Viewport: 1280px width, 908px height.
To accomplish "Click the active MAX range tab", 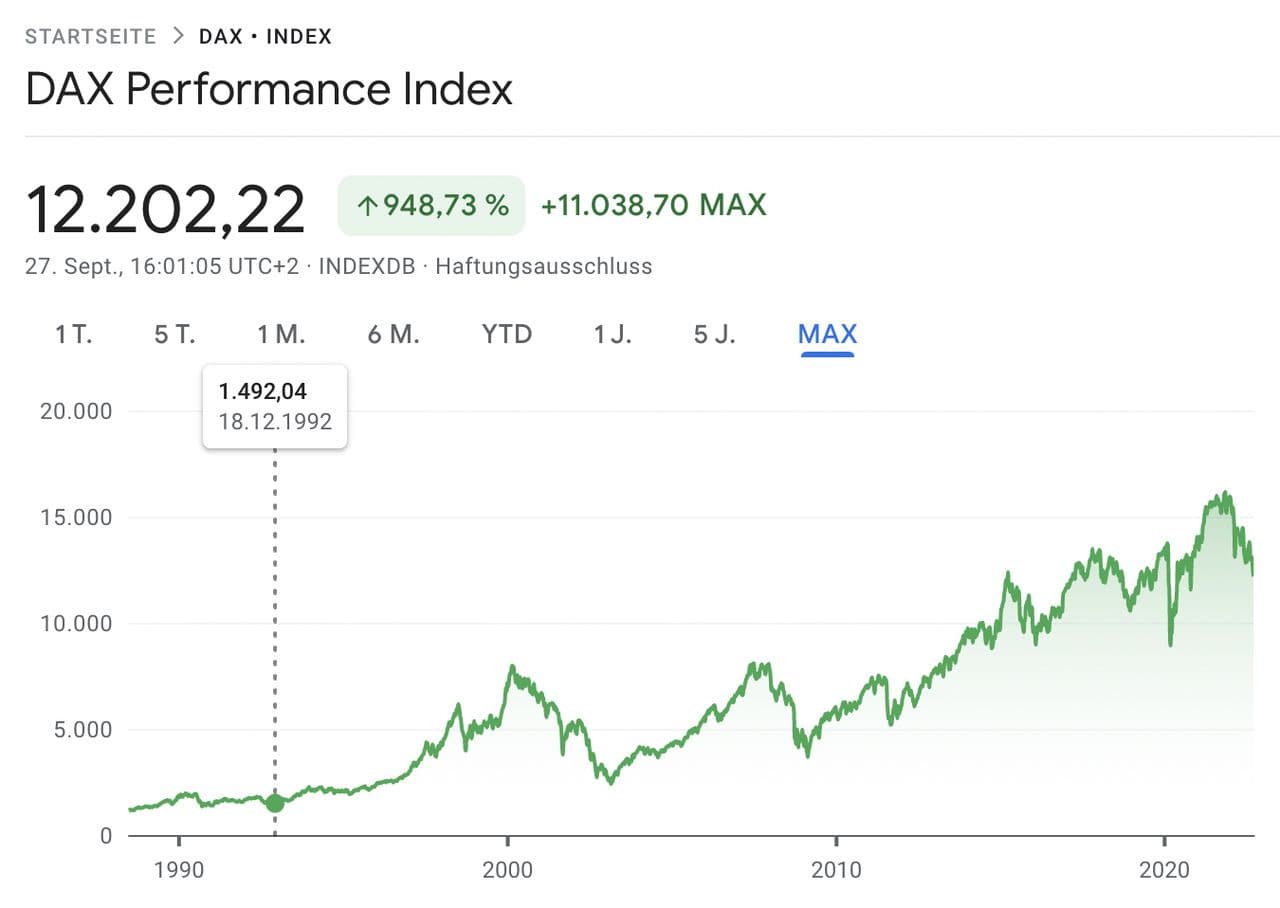I will 827,334.
